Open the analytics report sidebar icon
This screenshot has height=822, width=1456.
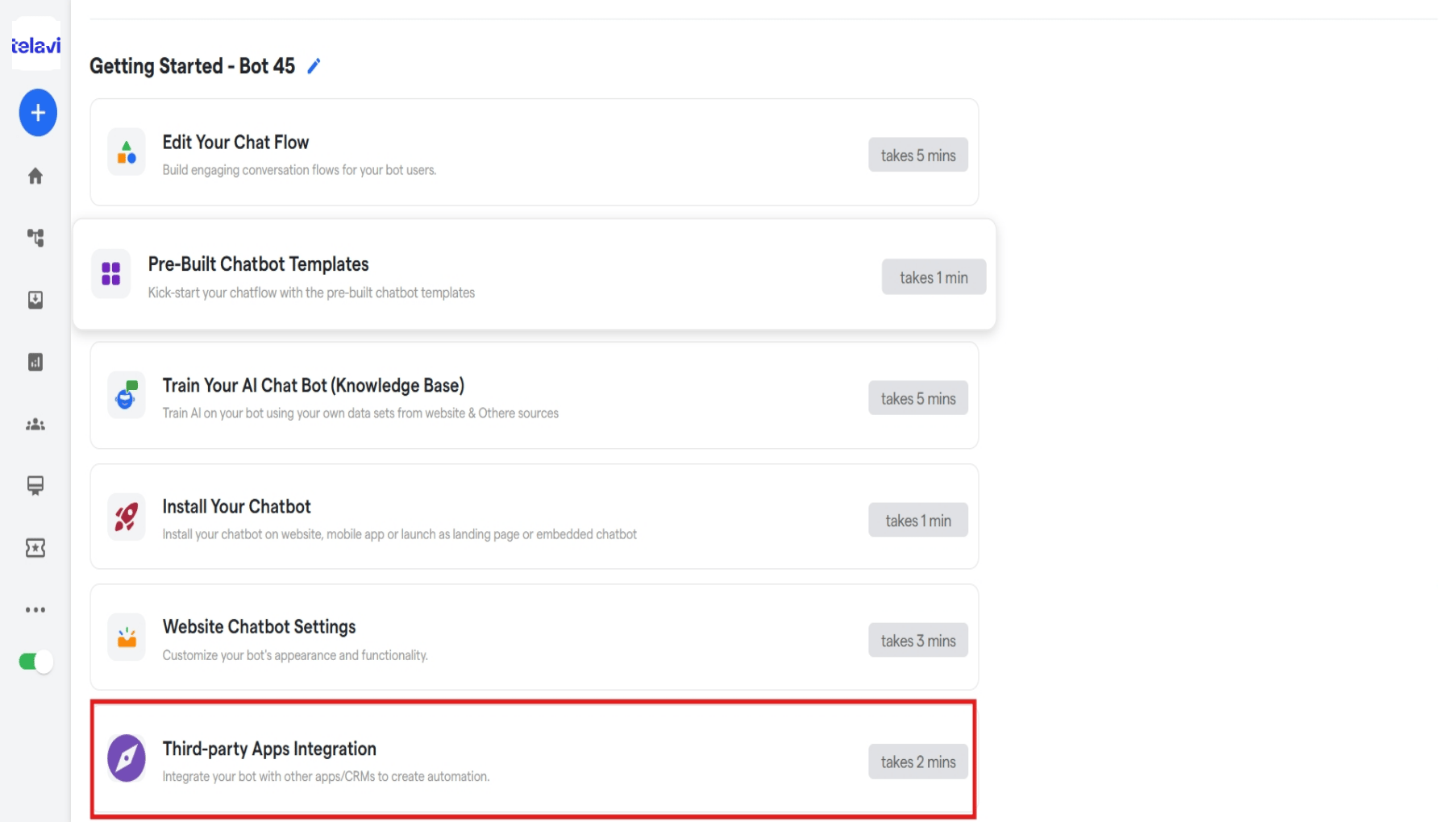(35, 362)
